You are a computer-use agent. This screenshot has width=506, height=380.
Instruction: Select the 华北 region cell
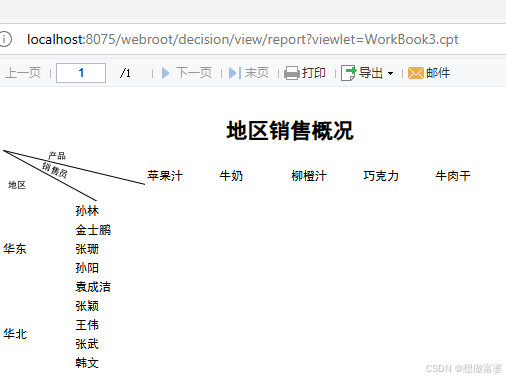click(x=15, y=334)
